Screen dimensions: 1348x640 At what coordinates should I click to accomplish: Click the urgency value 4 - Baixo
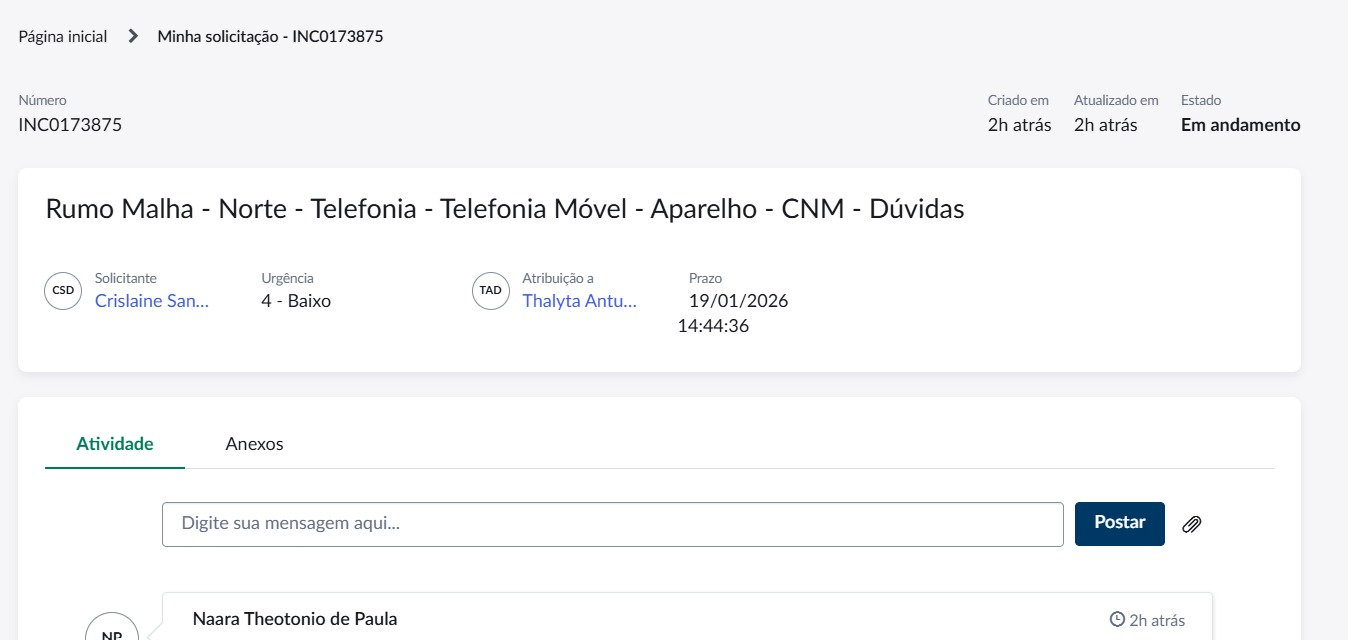coord(296,301)
